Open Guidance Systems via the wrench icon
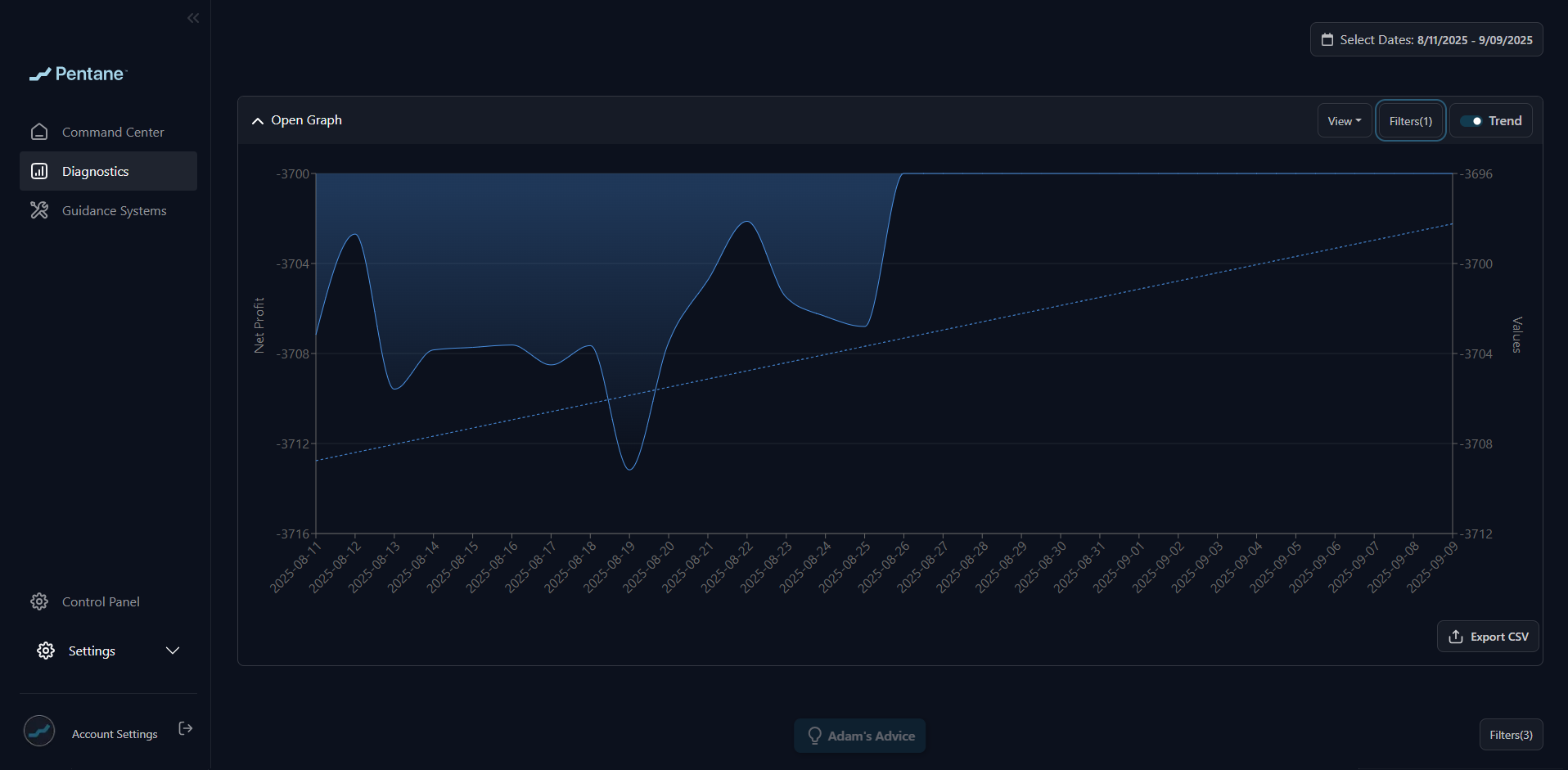This screenshot has height=770, width=1568. pos(39,210)
